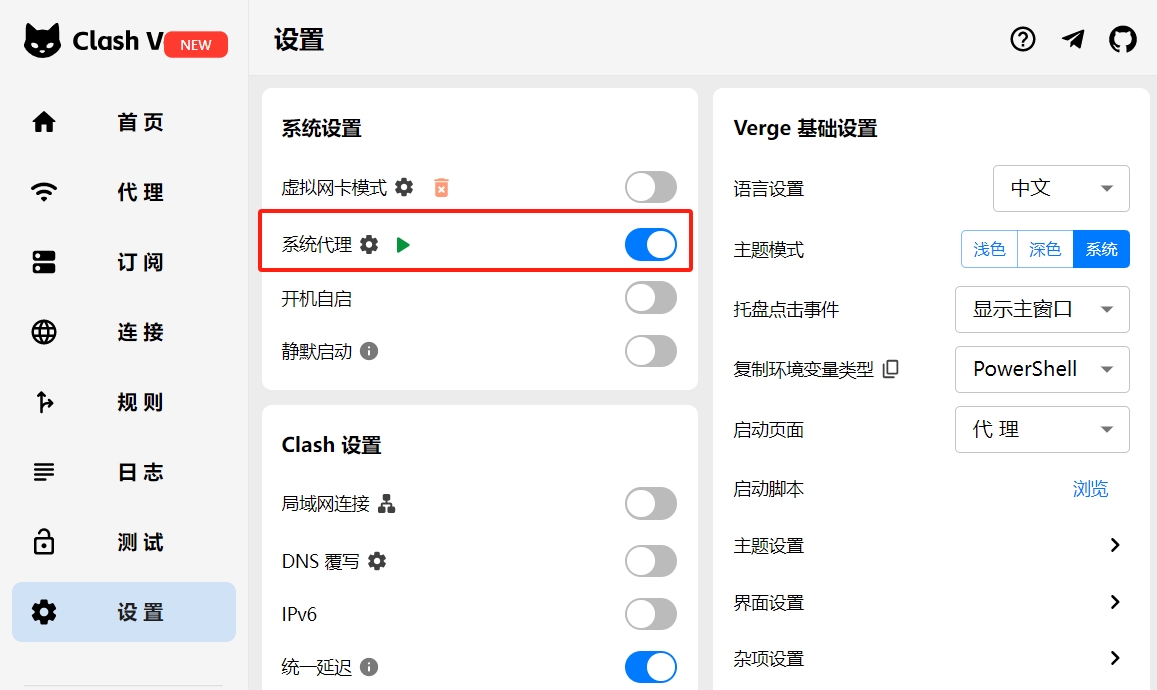Viewport: 1157px width, 690px height.
Task: Select 浅色 theme mode
Action: point(988,249)
